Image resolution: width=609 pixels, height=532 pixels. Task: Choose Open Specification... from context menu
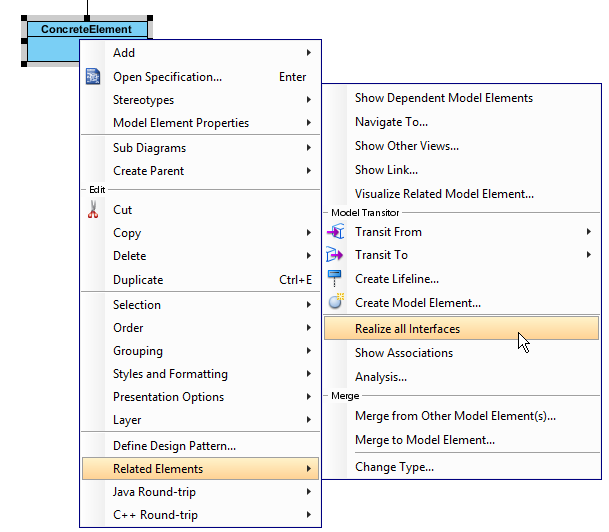(x=200, y=76)
